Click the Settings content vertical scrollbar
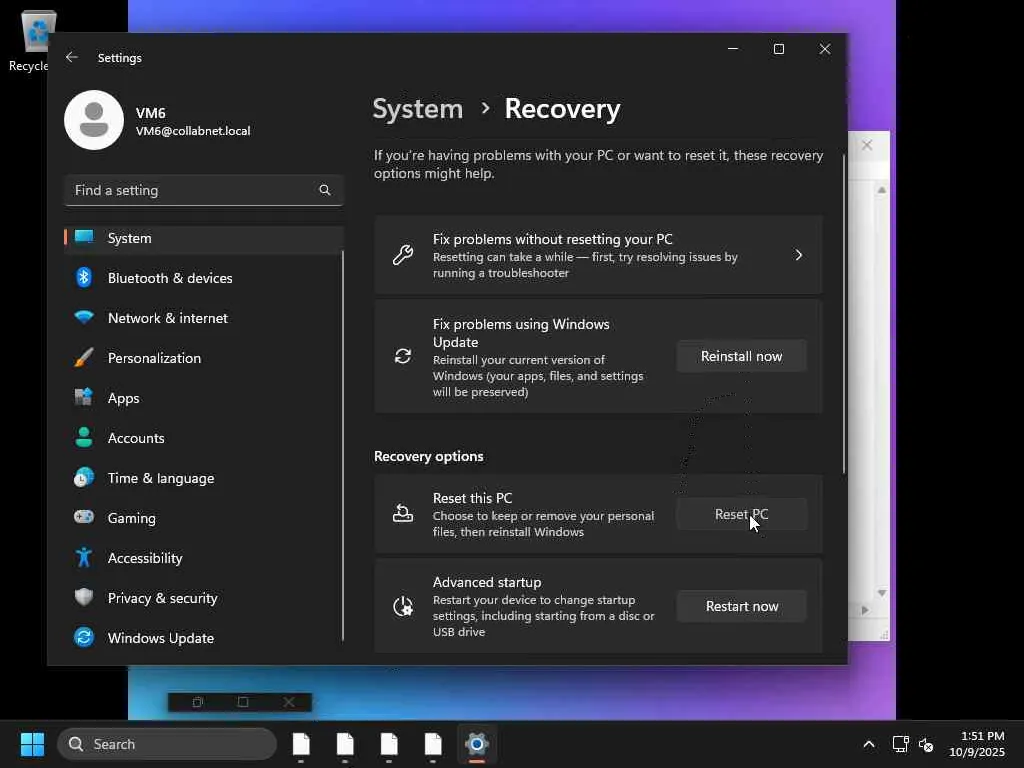This screenshot has height=768, width=1024. (x=844, y=314)
